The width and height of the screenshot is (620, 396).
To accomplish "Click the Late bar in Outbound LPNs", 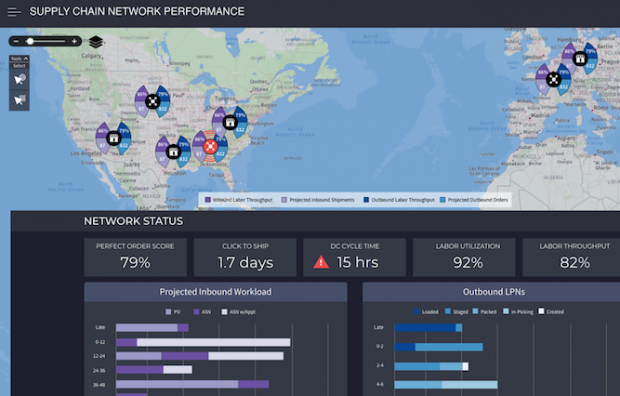I will (428, 328).
